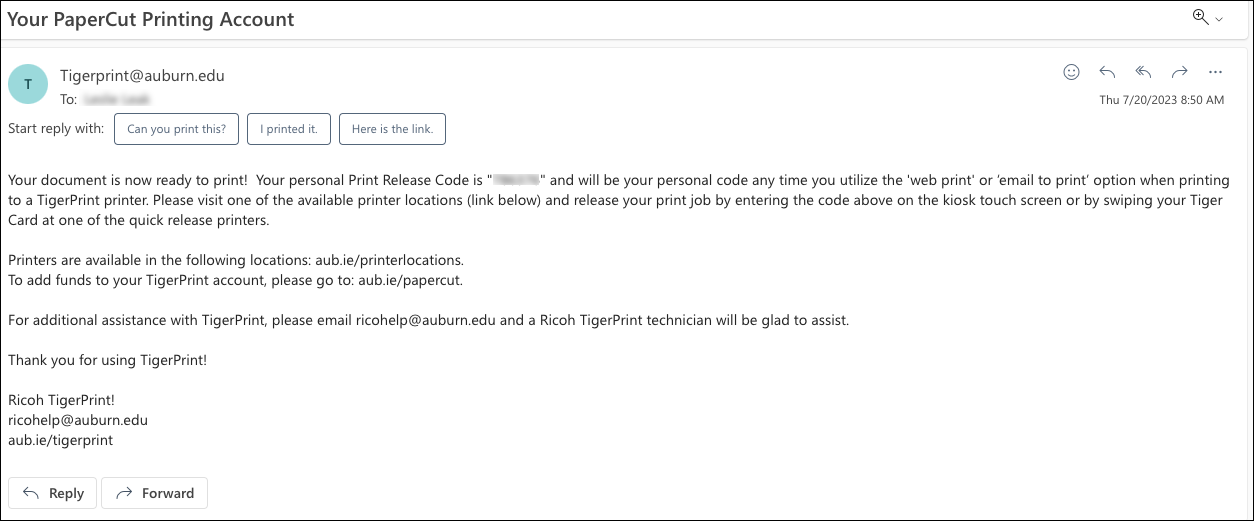The width and height of the screenshot is (1254, 521).
Task: Click the ricohelp@auburn.edu signature address
Action: (78, 420)
